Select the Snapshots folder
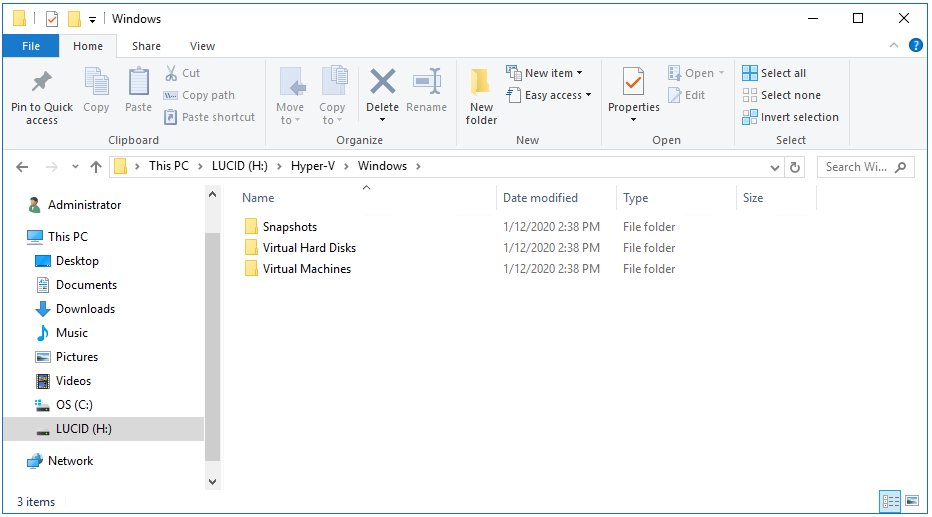Screen dimensions: 932x517 pos(289,227)
